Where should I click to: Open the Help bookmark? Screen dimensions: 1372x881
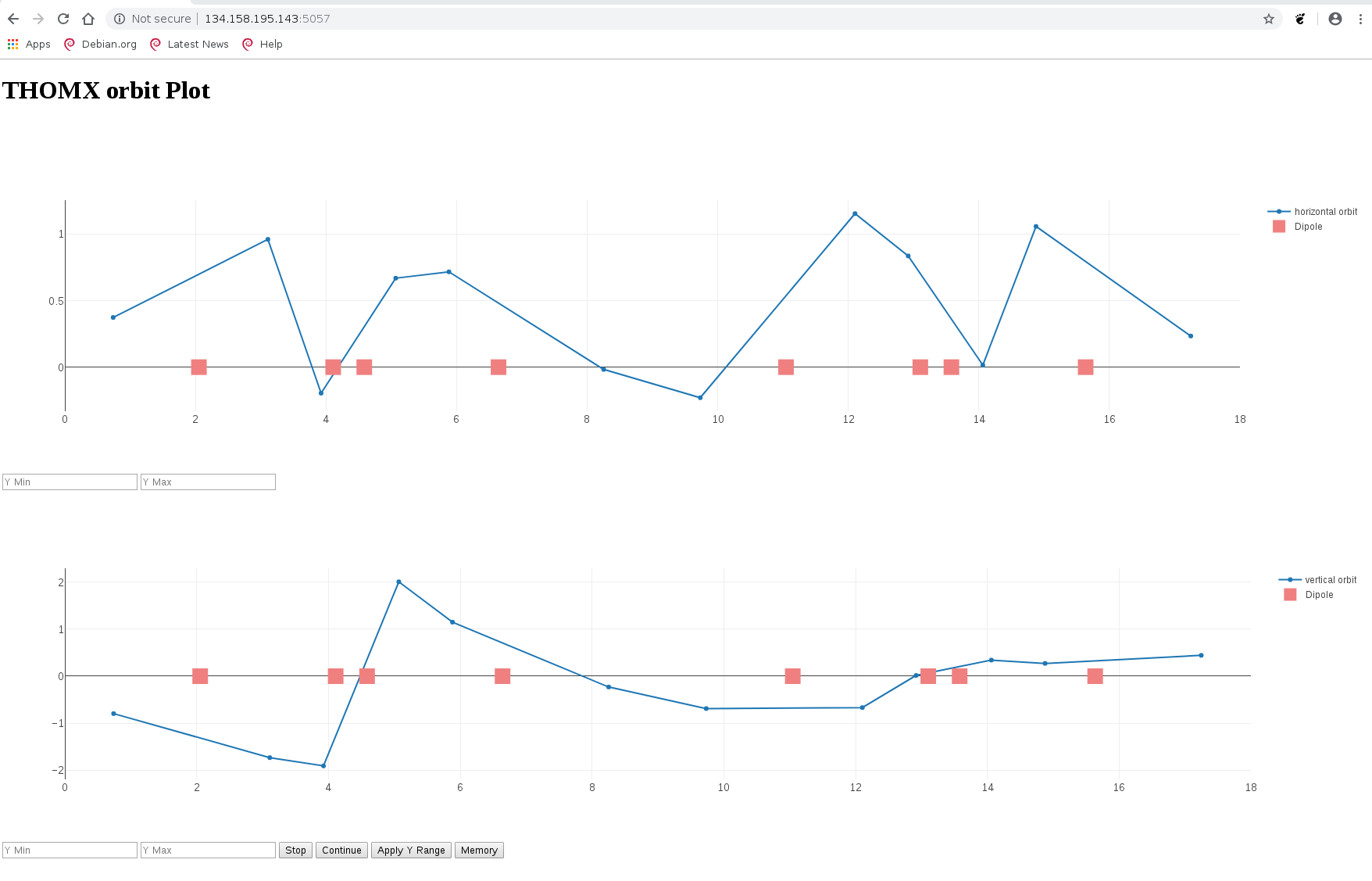point(263,45)
